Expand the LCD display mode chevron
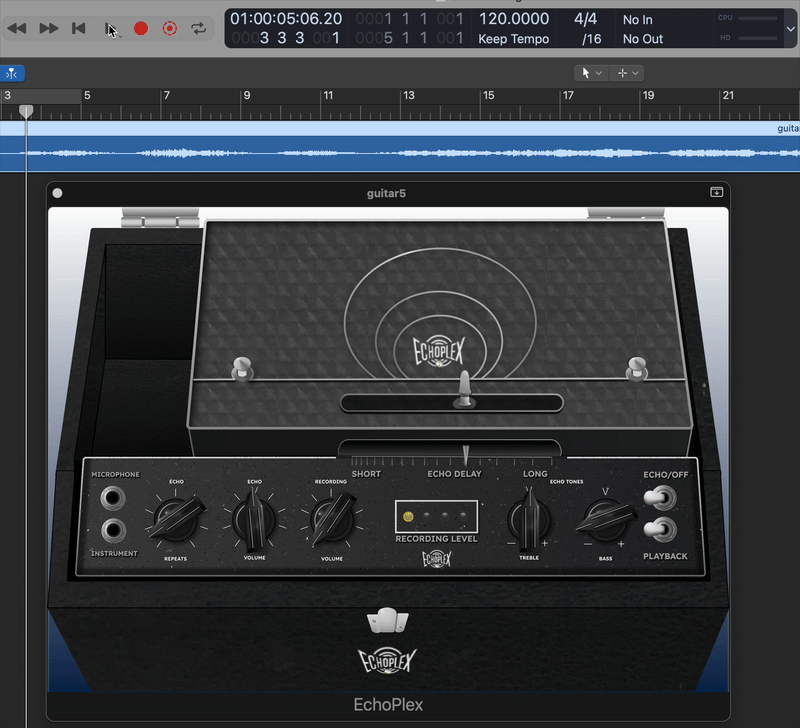800x728 pixels. coord(790,29)
